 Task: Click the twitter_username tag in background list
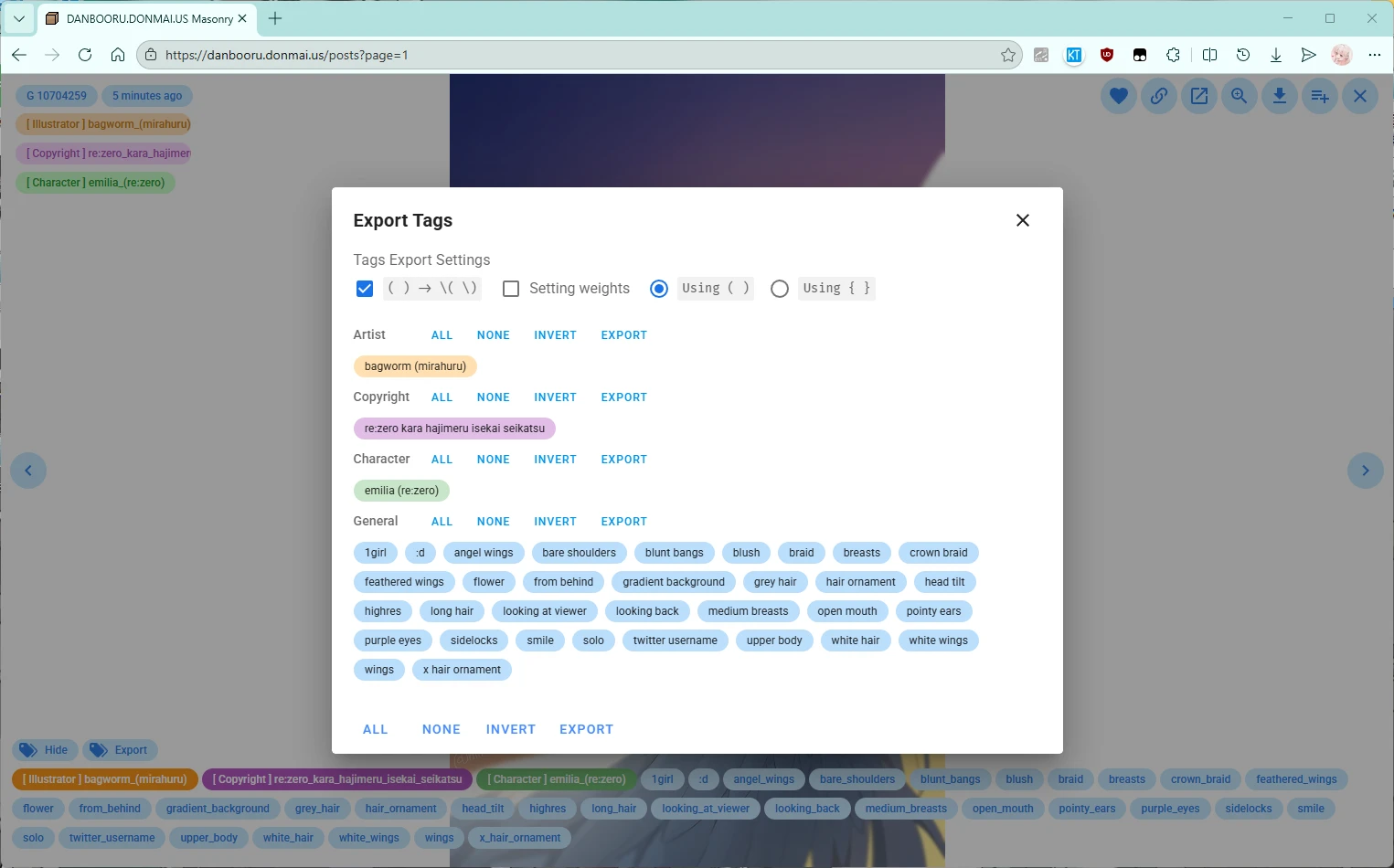pos(112,838)
